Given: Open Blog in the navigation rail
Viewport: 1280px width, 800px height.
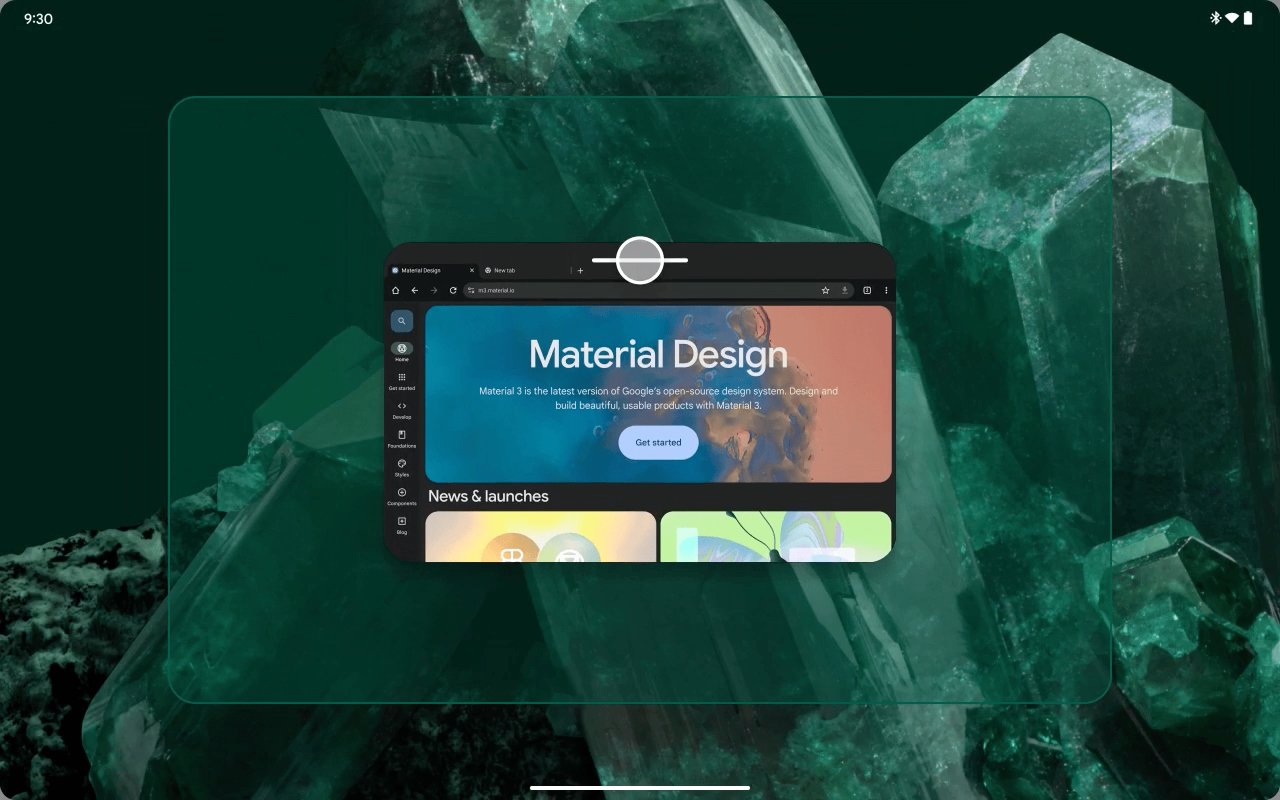Looking at the screenshot, I should tap(401, 525).
